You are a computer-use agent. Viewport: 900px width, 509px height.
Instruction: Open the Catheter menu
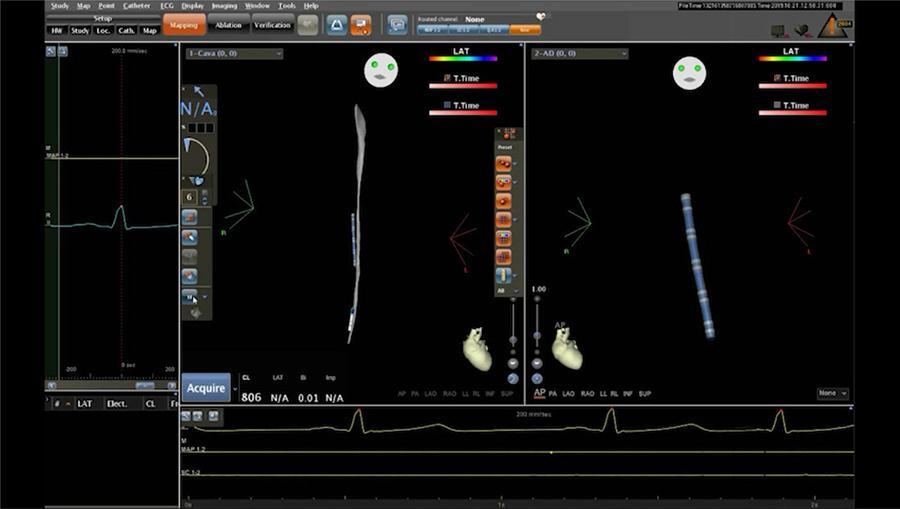tap(137, 6)
